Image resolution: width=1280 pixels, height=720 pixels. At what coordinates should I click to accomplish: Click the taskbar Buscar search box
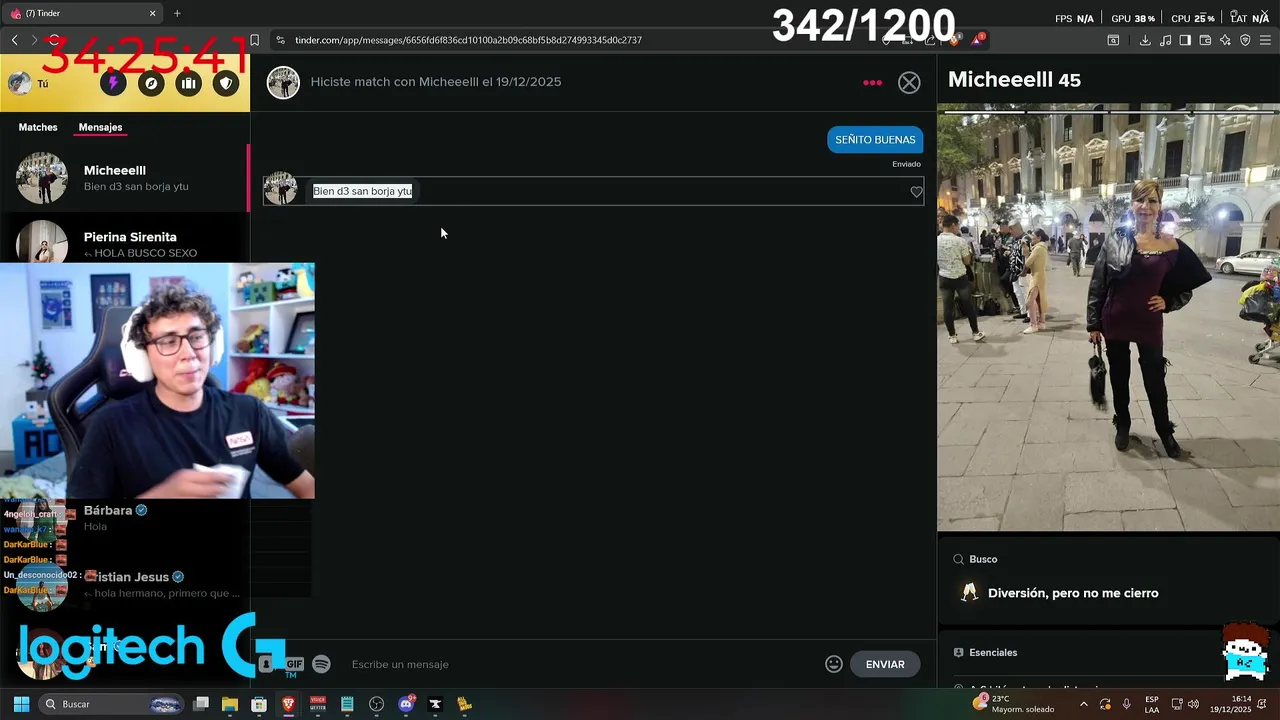[x=112, y=704]
